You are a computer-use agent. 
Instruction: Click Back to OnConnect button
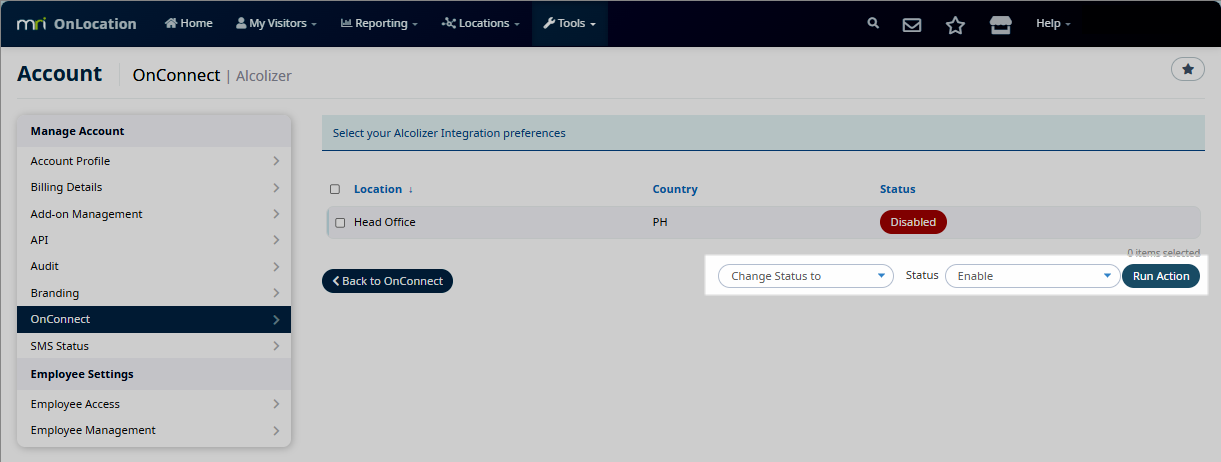[x=387, y=281]
